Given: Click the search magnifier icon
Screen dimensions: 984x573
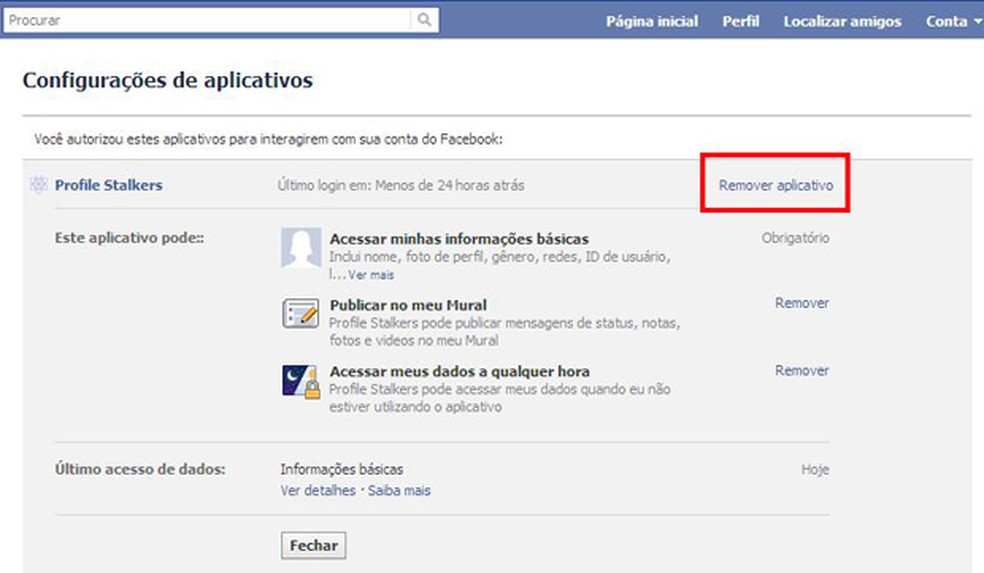Looking at the screenshot, I should coord(424,20).
